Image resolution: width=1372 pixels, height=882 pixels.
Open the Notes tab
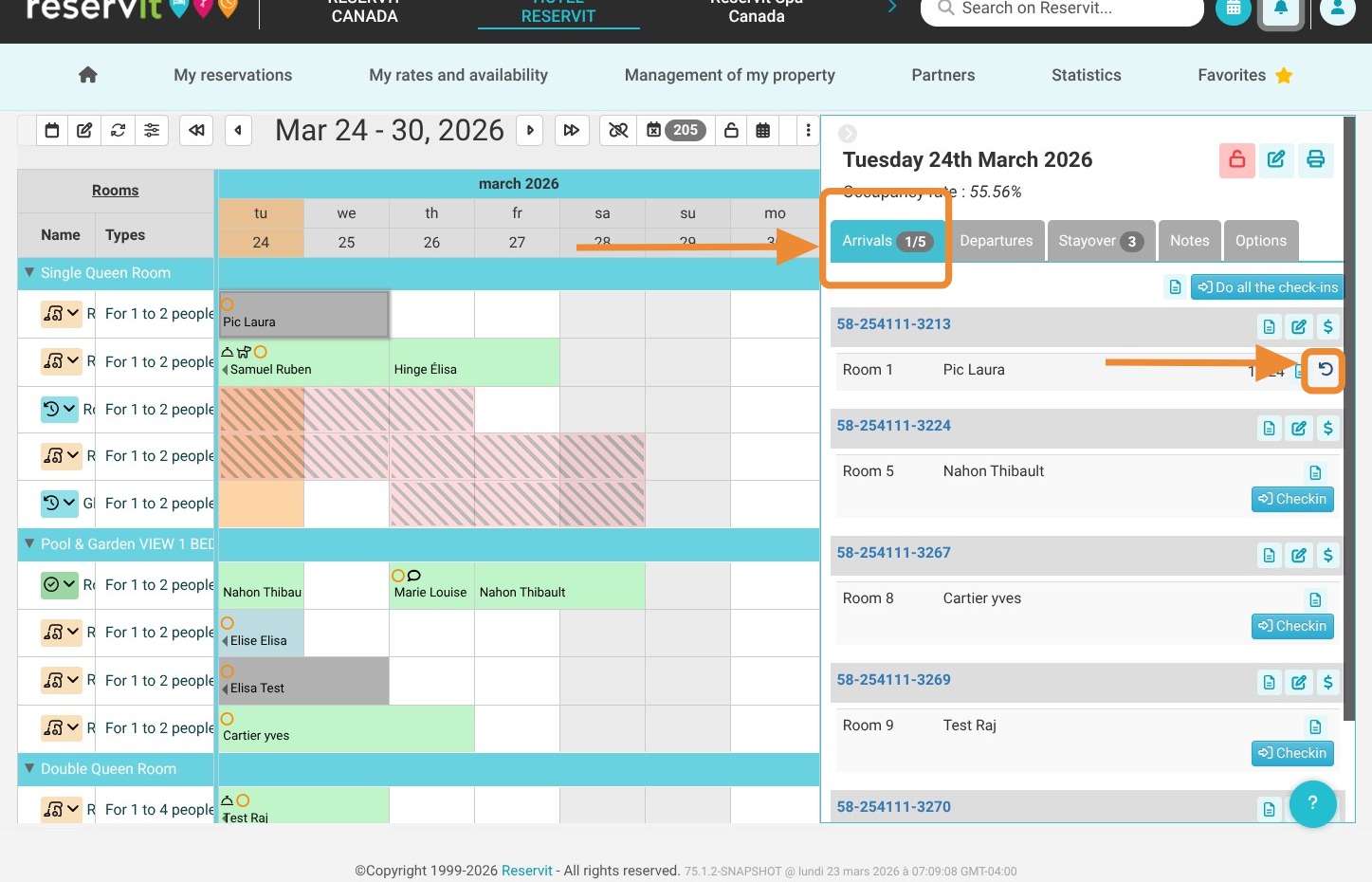point(1190,241)
